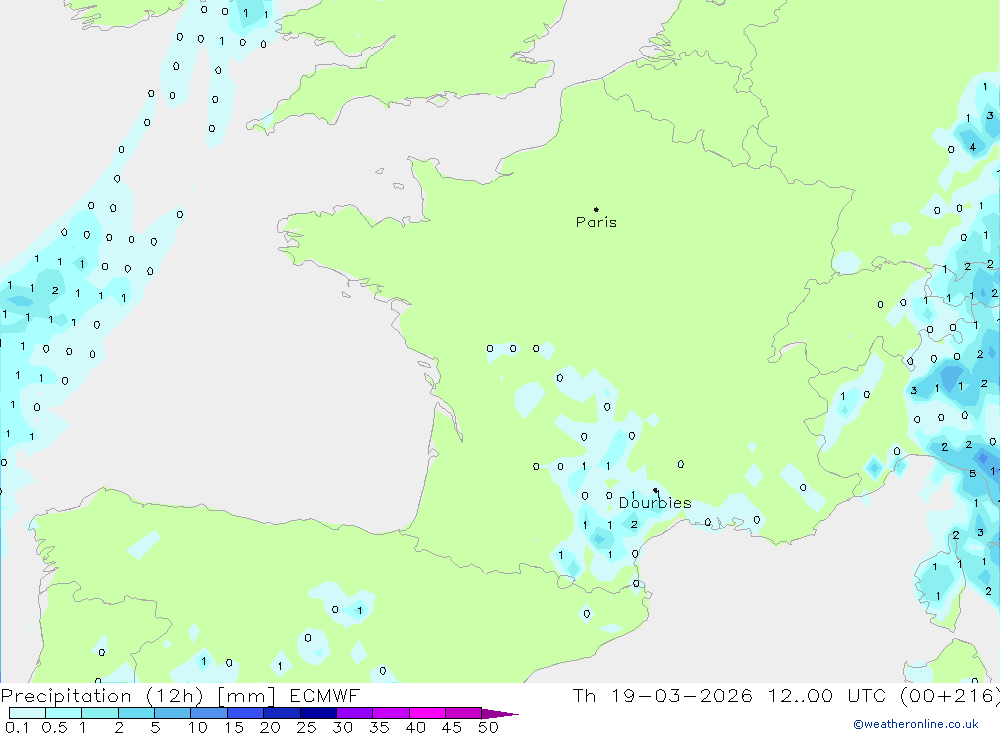1000x733 pixels.
Task: Click the '4' precipitation value on the map
Action: point(973,147)
